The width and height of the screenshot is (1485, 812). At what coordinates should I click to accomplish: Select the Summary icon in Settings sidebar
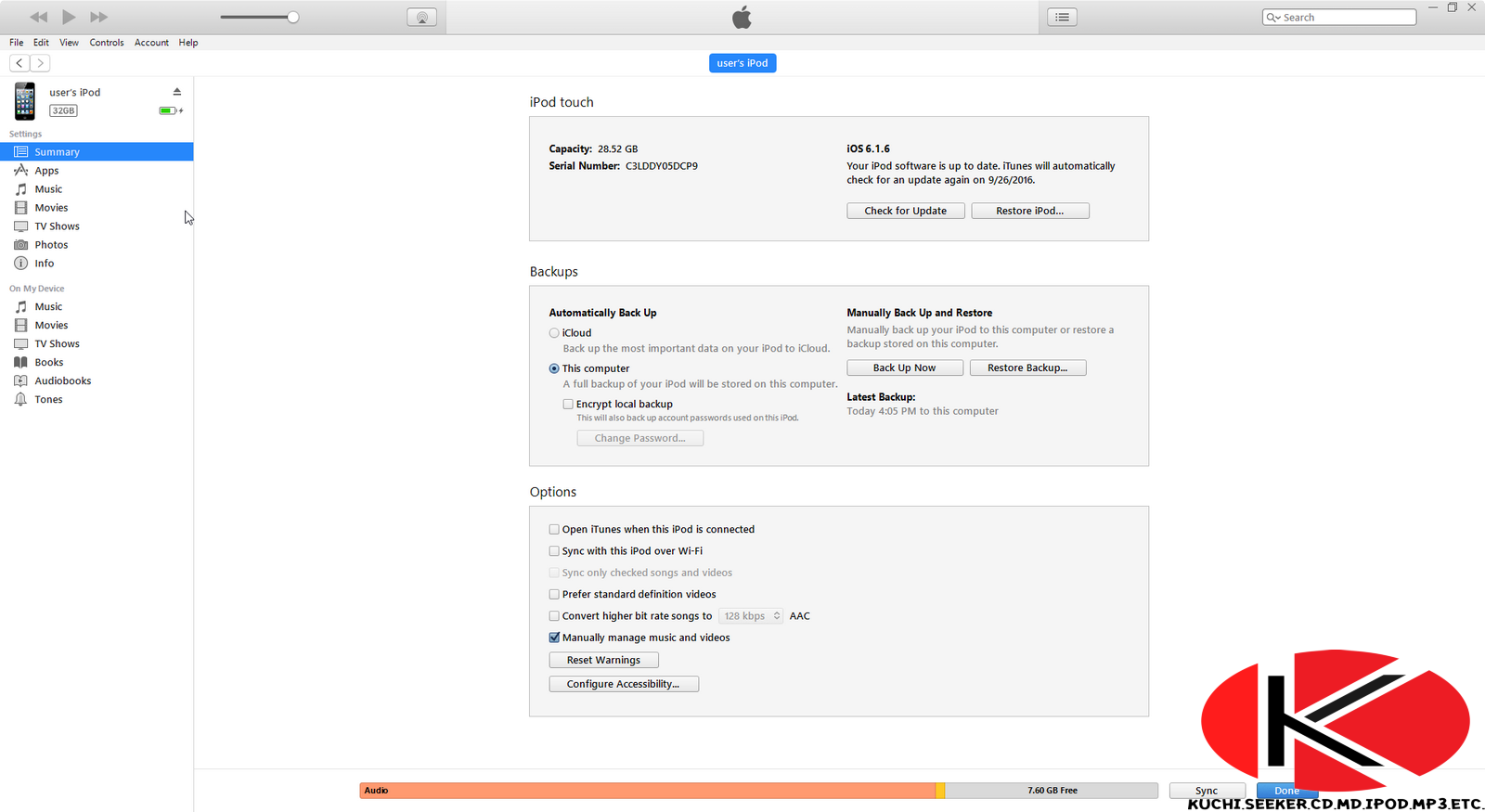pyautogui.click(x=20, y=151)
